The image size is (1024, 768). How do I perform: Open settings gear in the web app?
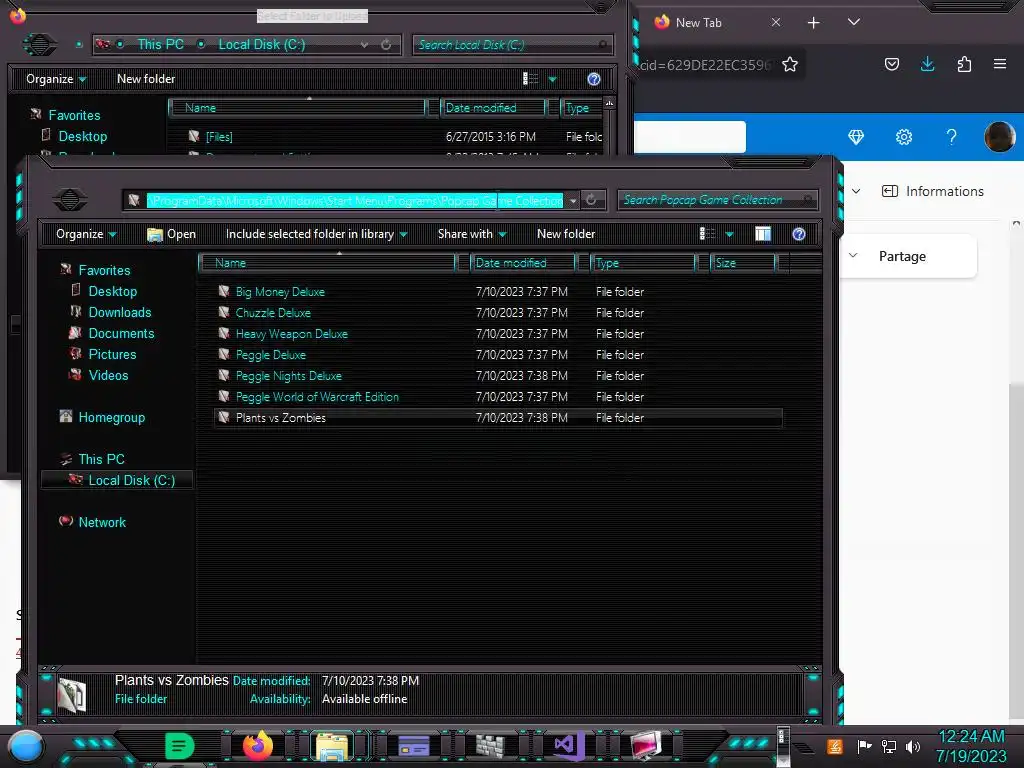coord(904,137)
